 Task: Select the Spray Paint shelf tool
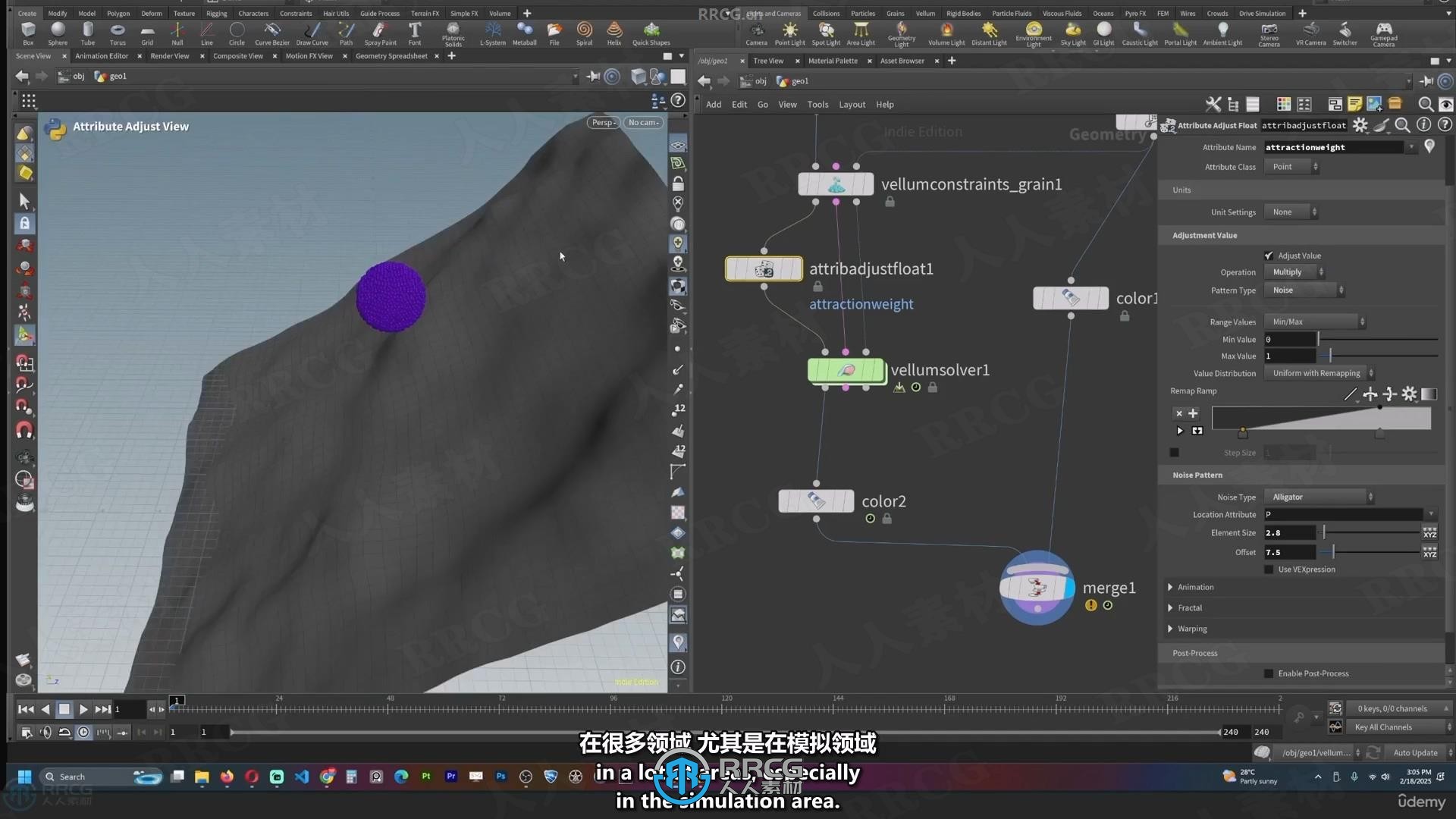[x=380, y=33]
